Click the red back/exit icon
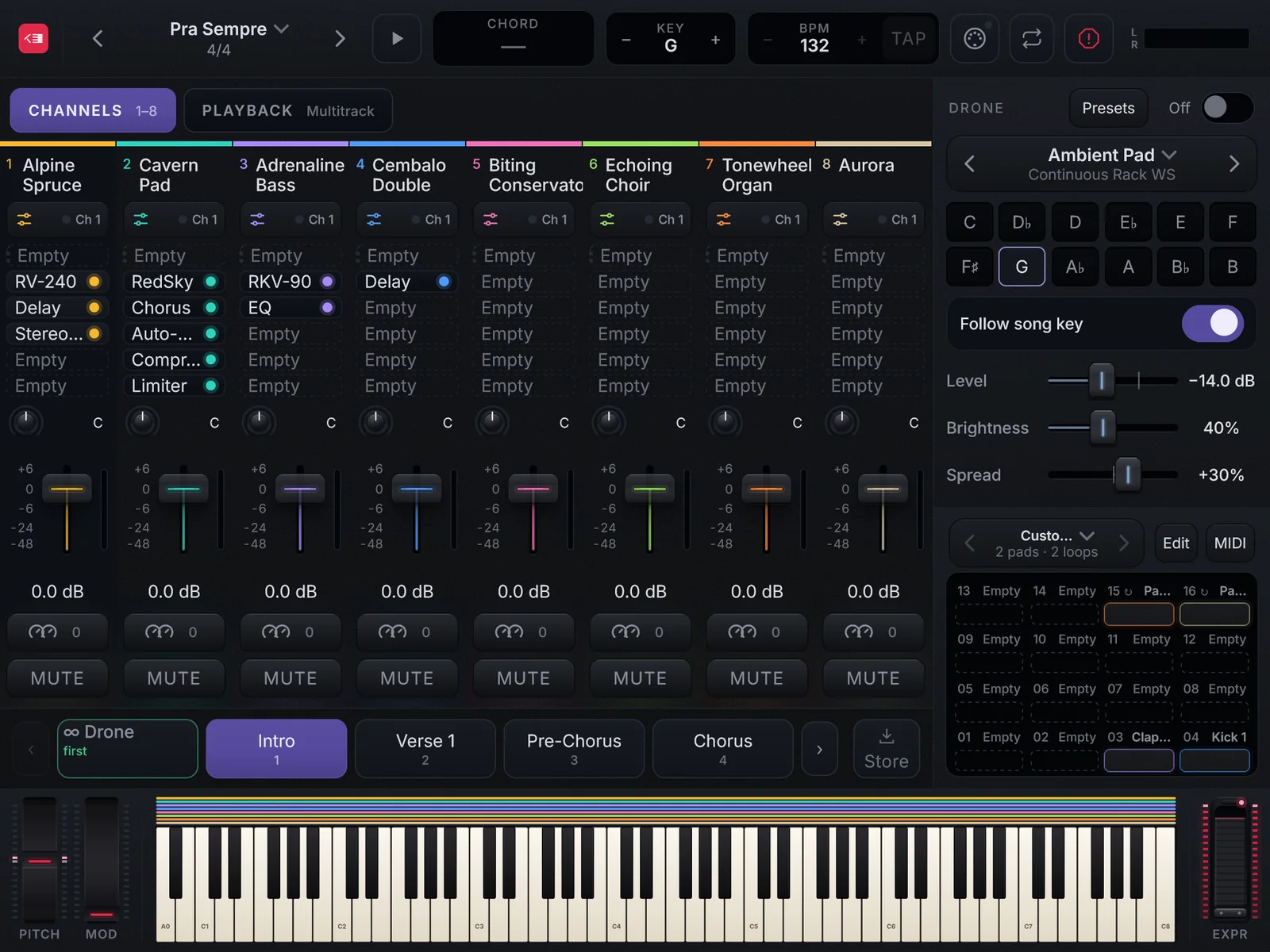Viewport: 1270px width, 952px height. (33, 38)
